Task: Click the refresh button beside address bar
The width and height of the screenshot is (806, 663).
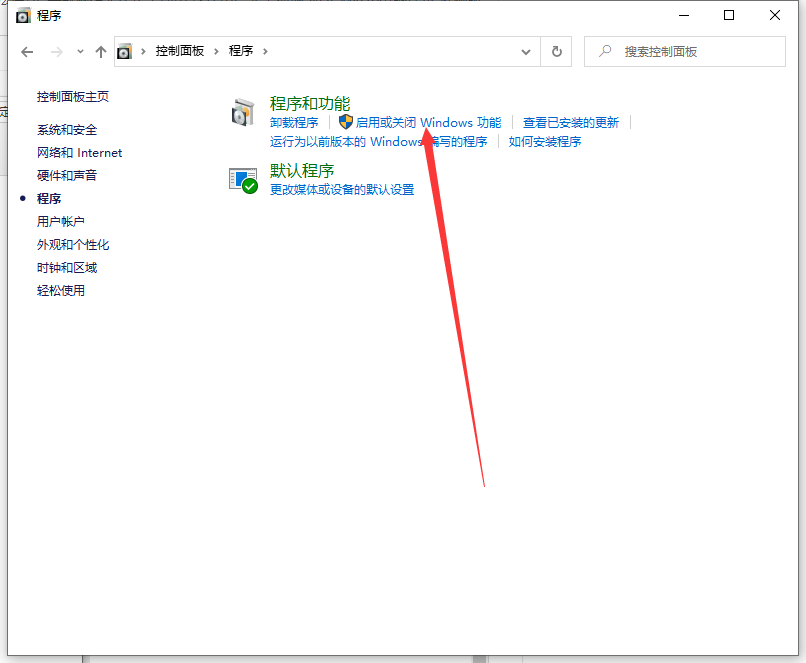Action: (x=556, y=51)
